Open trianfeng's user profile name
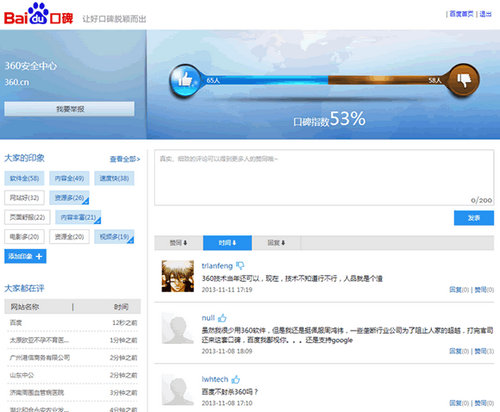This screenshot has width=500, height=412. click(x=217, y=266)
